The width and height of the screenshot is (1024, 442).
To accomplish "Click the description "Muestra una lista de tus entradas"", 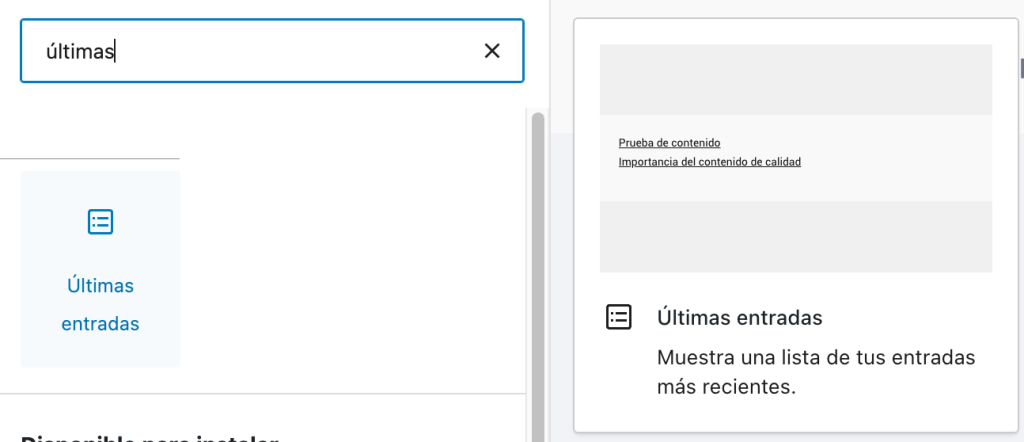I will tap(815, 358).
